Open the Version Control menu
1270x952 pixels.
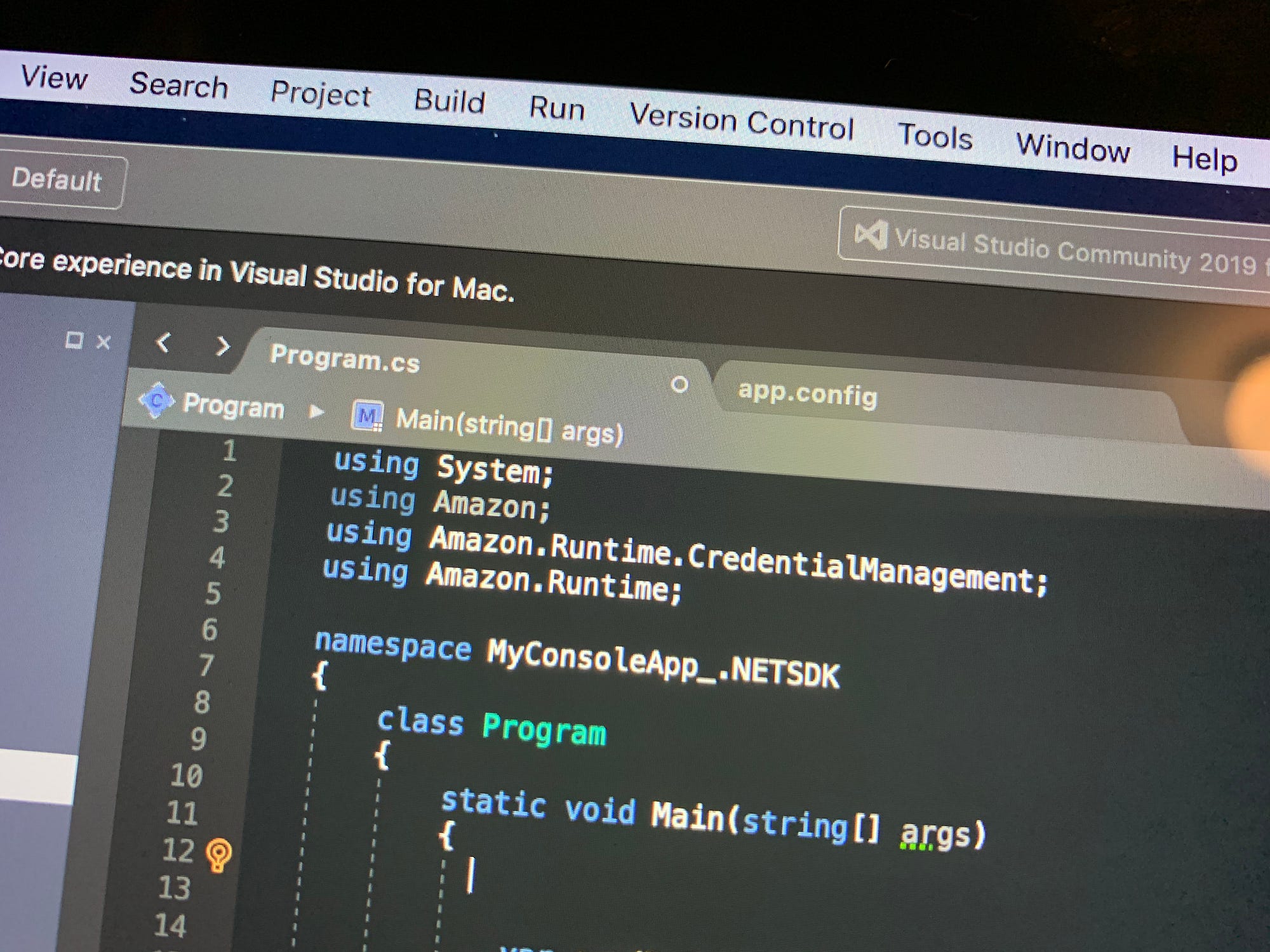tap(742, 121)
